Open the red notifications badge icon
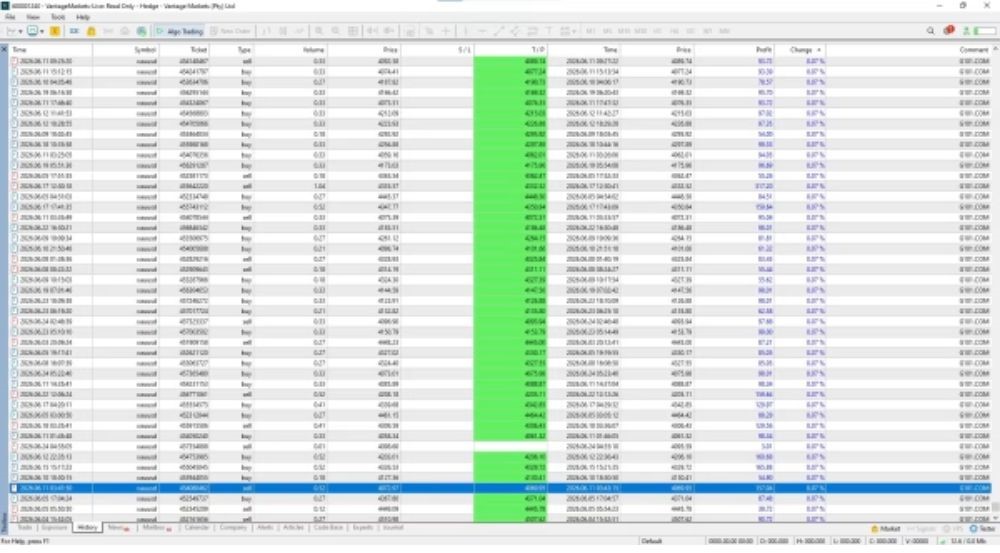 pos(948,30)
